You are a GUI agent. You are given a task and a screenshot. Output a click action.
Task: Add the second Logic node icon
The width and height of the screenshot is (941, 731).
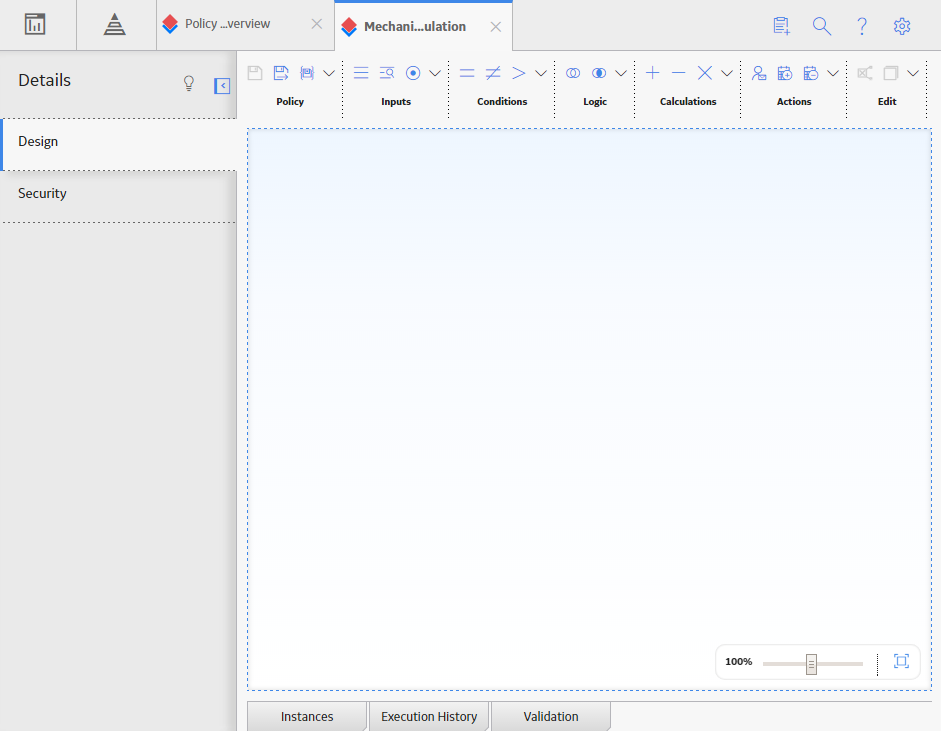[599, 73]
